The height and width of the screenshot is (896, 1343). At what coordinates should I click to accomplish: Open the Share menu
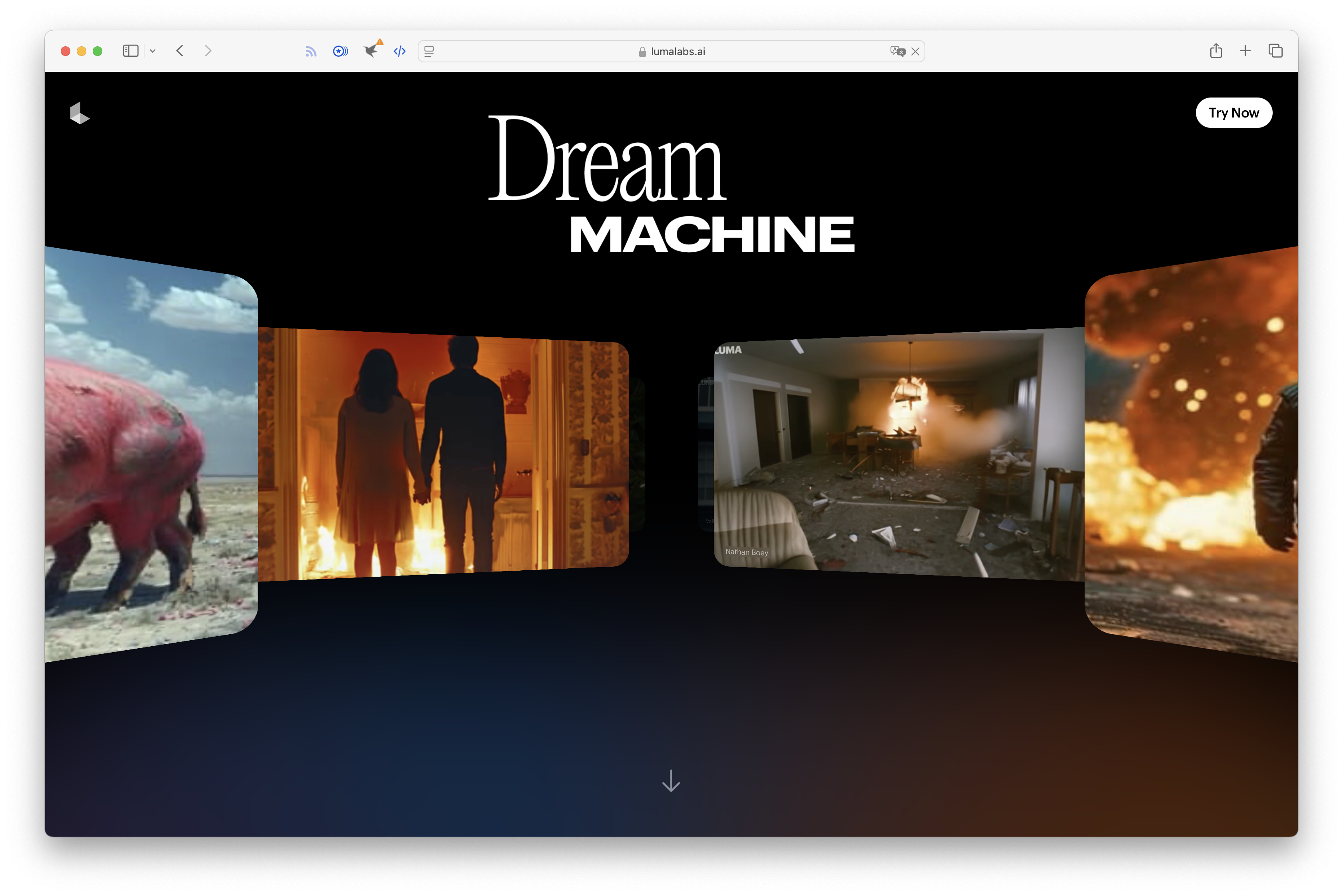click(x=1215, y=51)
